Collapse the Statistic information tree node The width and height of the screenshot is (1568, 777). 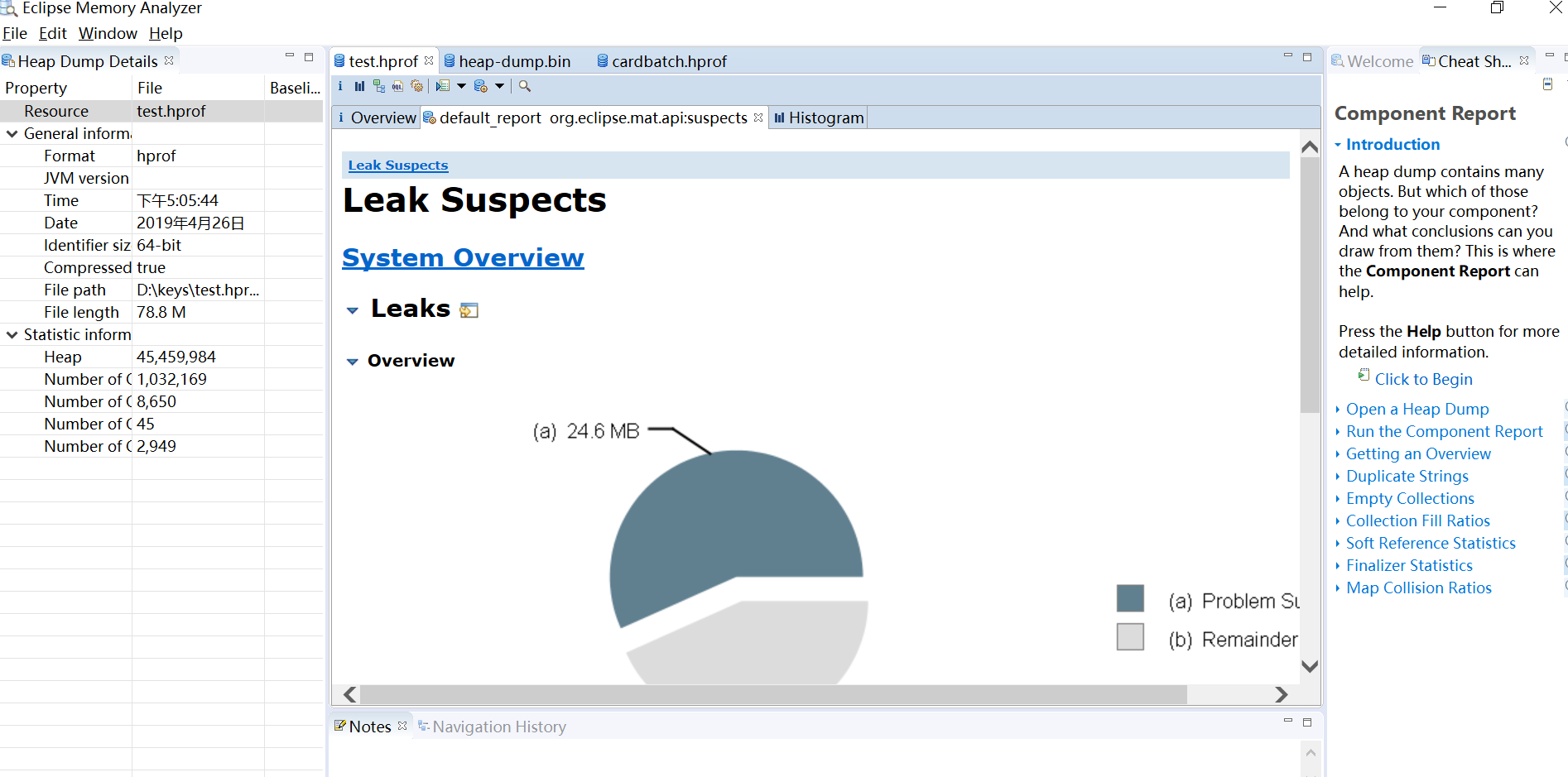(12, 334)
